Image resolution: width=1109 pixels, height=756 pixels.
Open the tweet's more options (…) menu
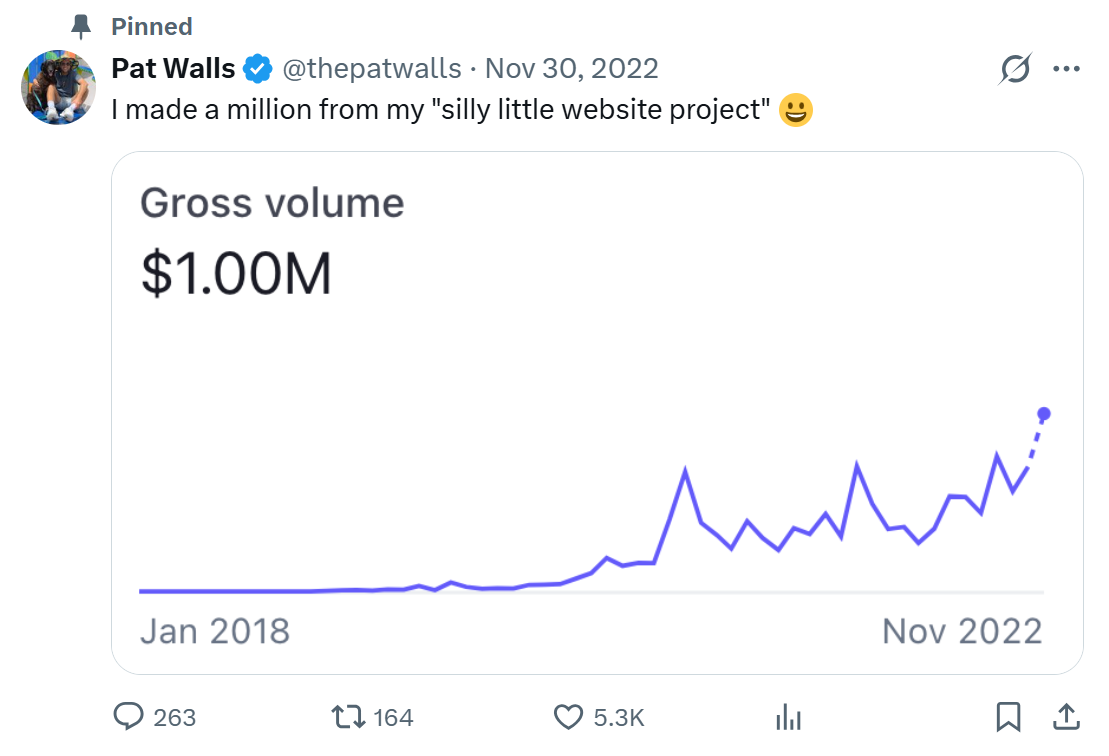[1067, 69]
